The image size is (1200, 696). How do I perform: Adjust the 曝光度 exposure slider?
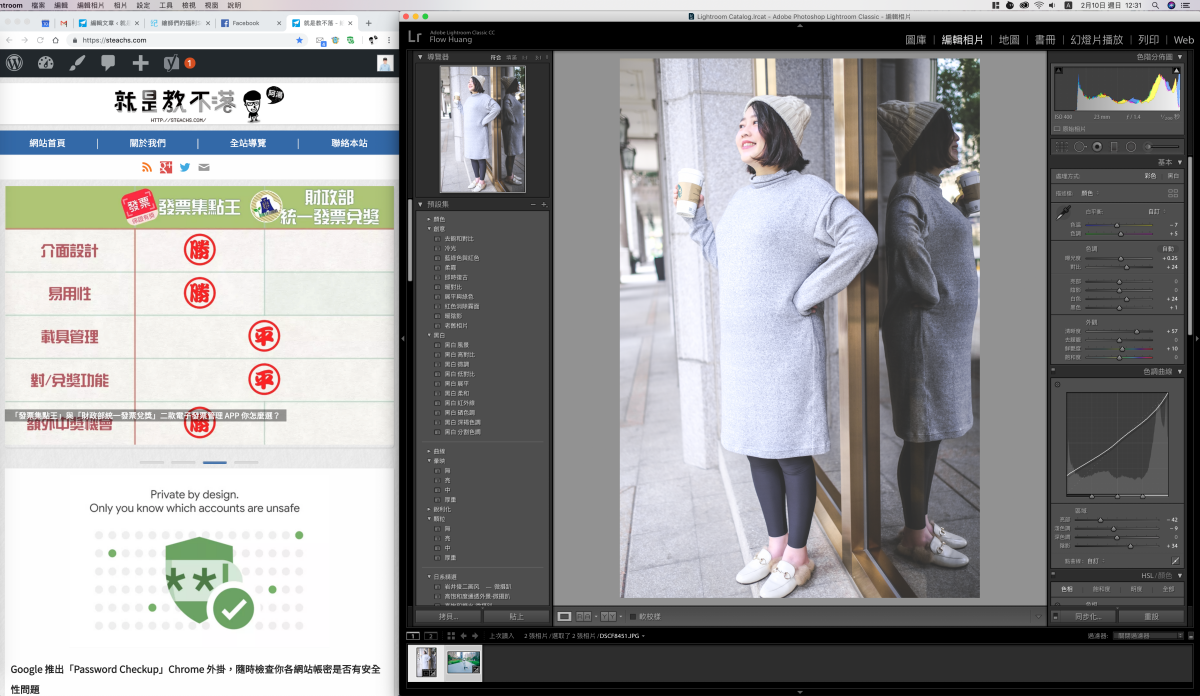pyautogui.click(x=1120, y=258)
